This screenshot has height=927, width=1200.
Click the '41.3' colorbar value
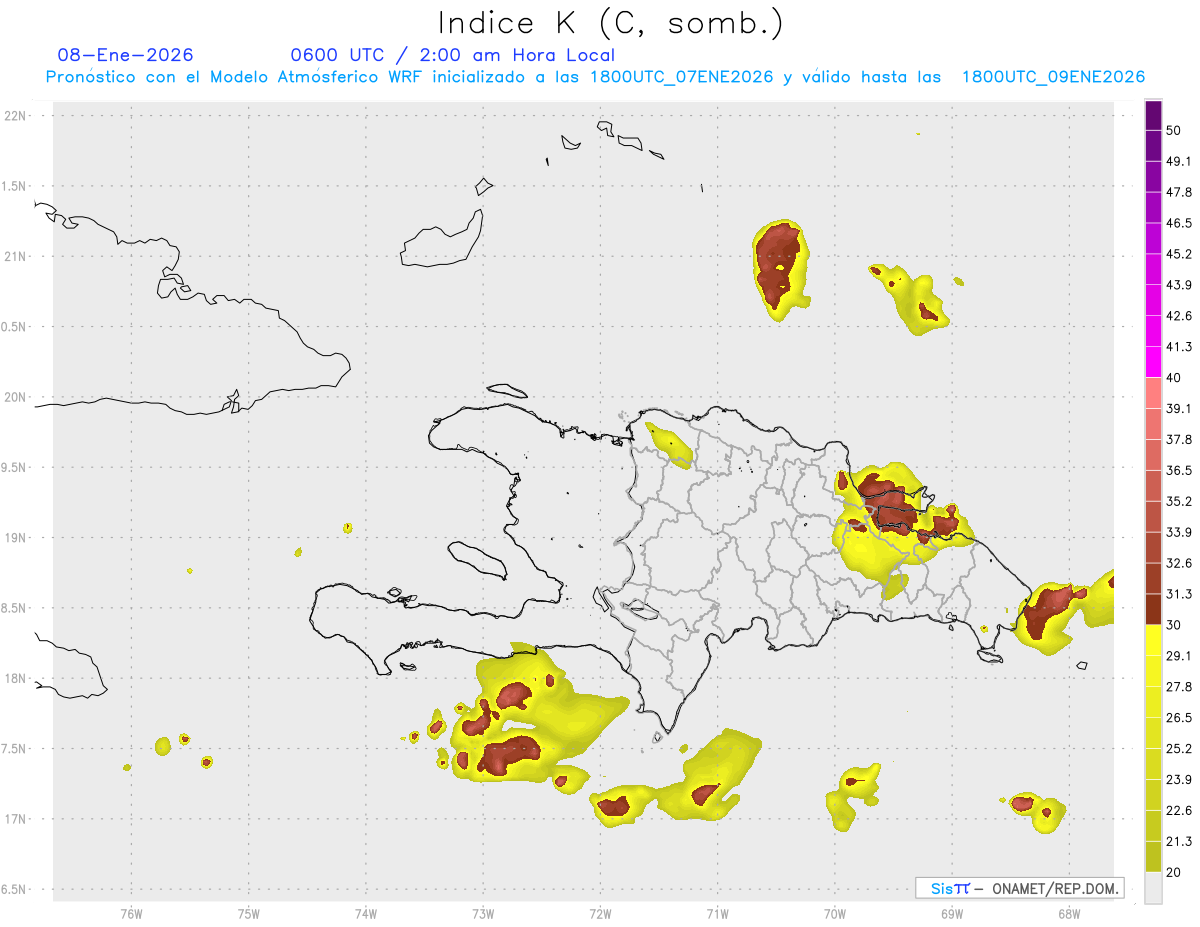tap(1179, 347)
